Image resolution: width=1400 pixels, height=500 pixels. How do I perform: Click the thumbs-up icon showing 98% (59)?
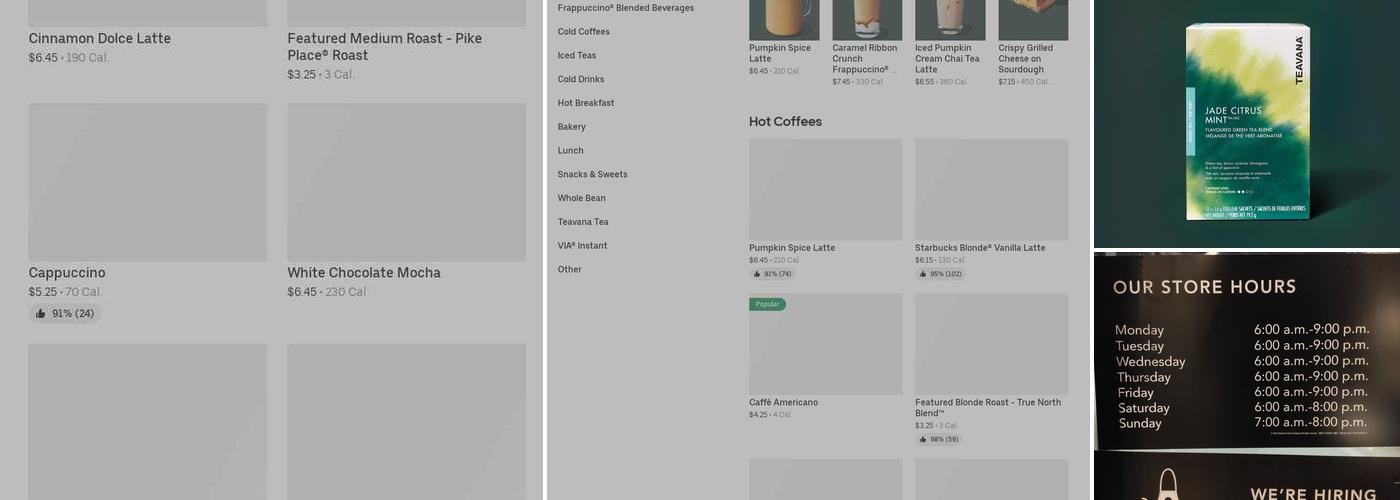[922, 439]
